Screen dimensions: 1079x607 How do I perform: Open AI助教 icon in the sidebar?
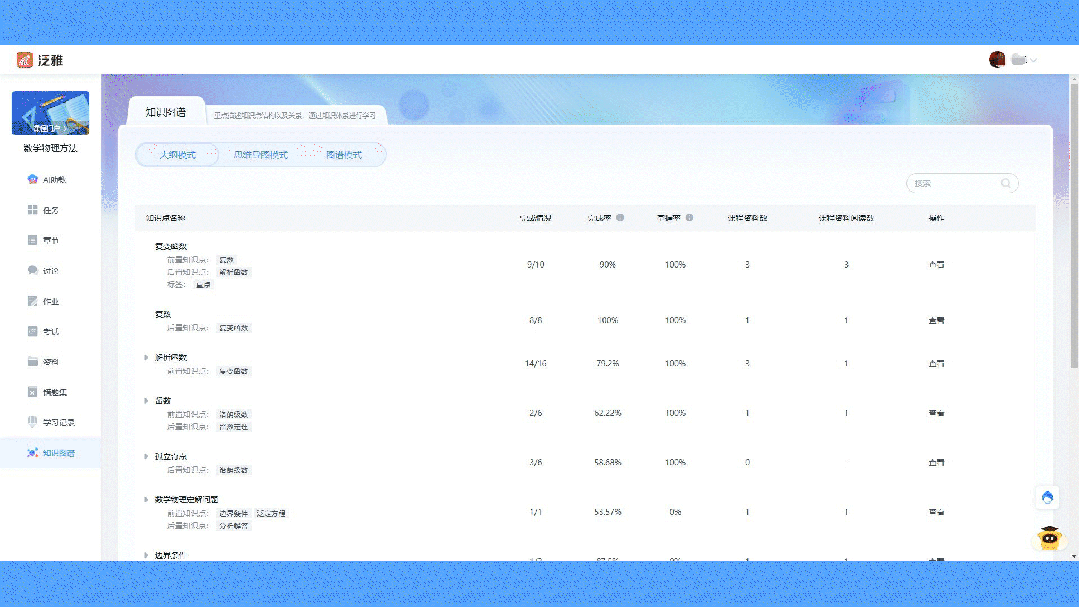33,180
